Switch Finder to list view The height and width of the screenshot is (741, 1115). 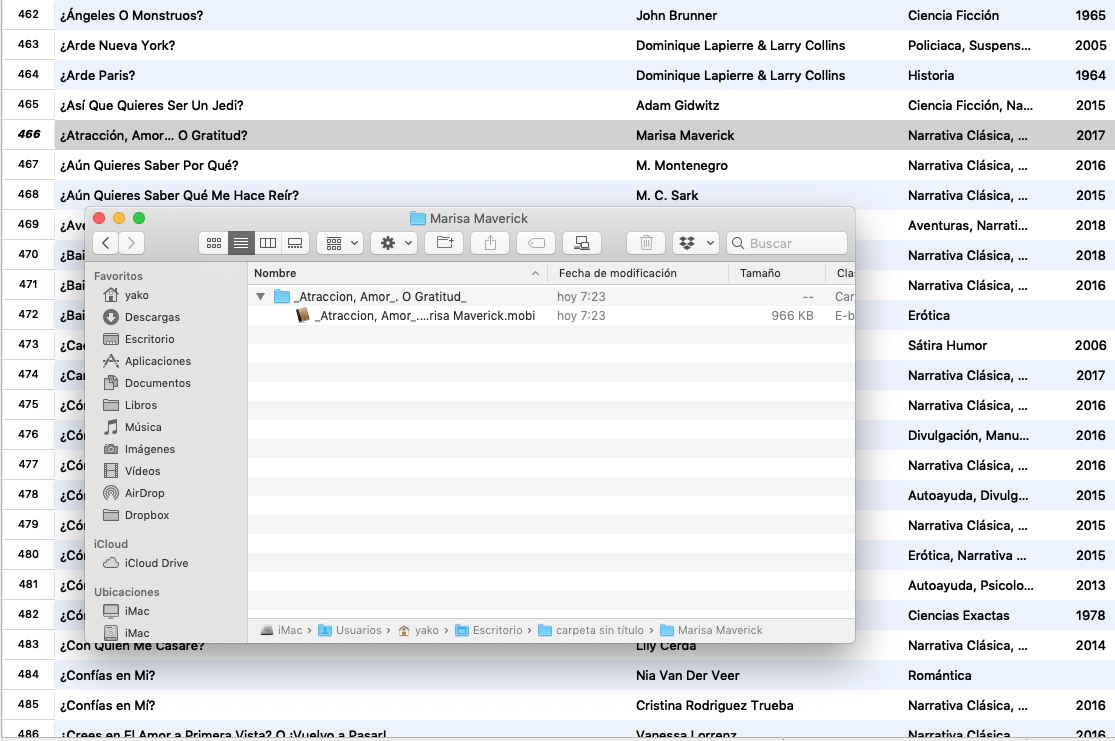coord(240,243)
